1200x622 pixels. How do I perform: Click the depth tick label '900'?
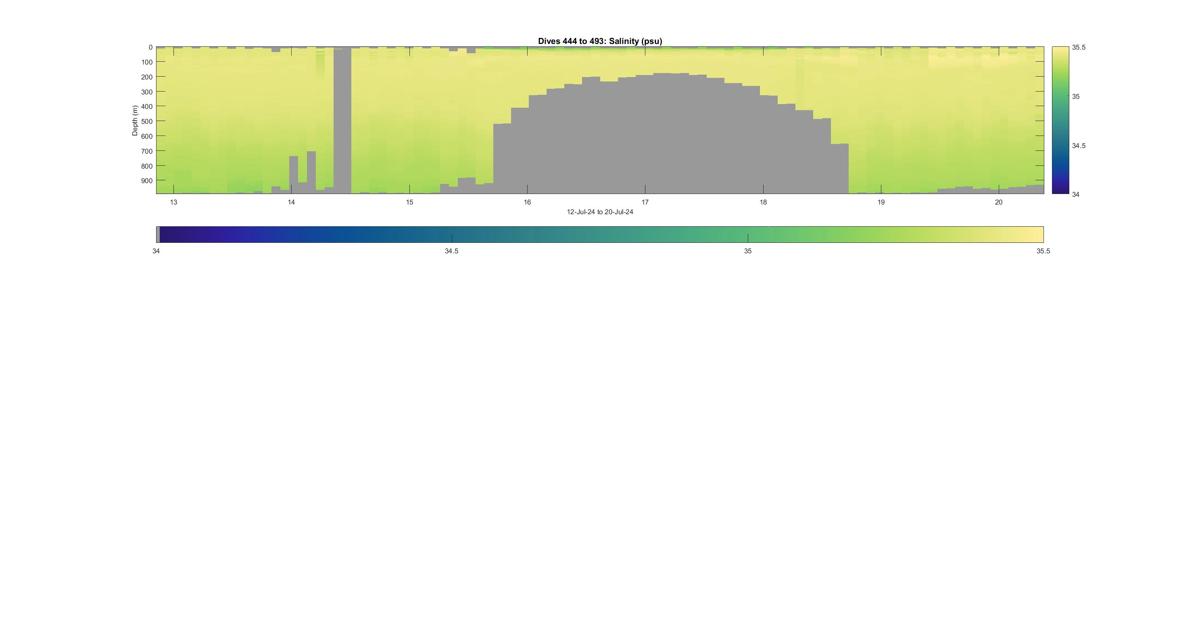point(146,181)
